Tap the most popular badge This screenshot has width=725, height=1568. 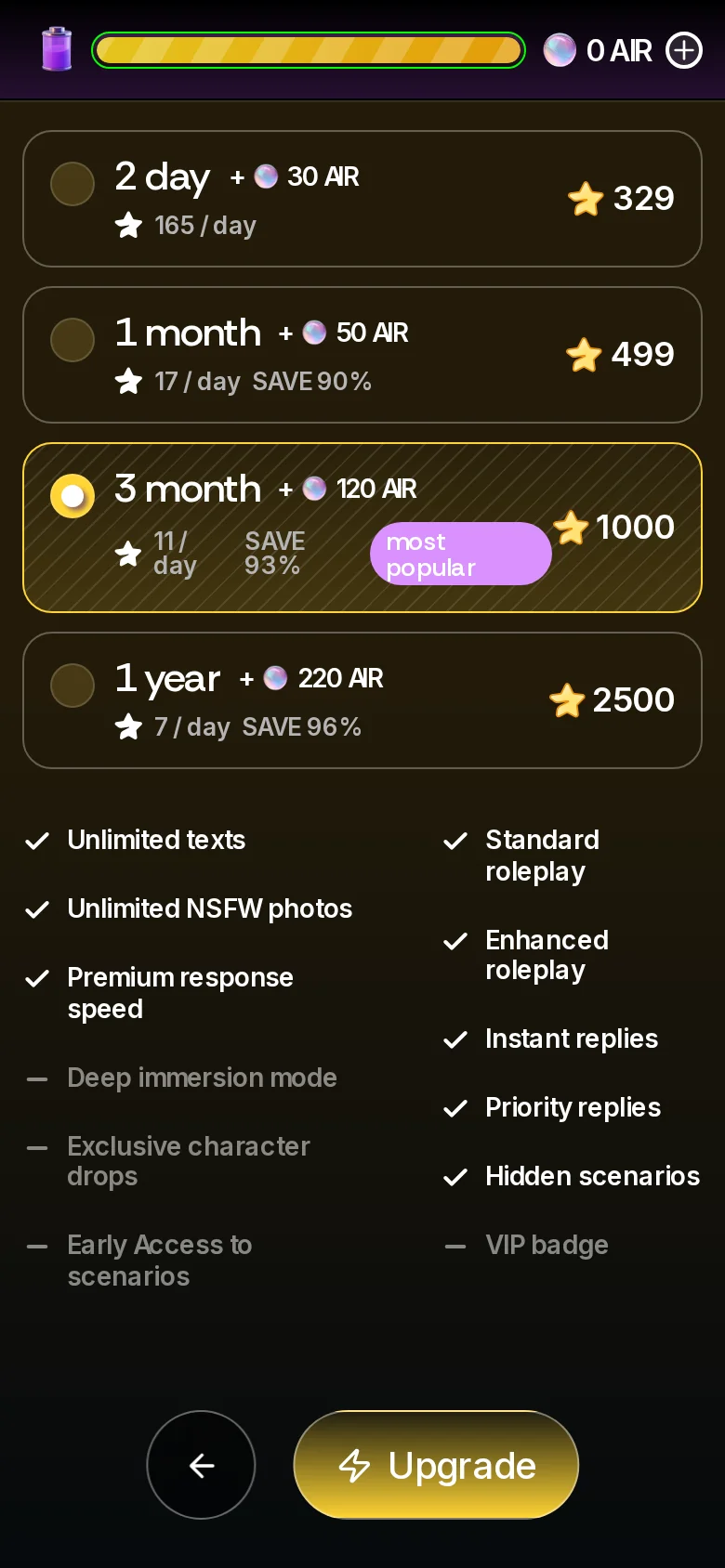460,554
